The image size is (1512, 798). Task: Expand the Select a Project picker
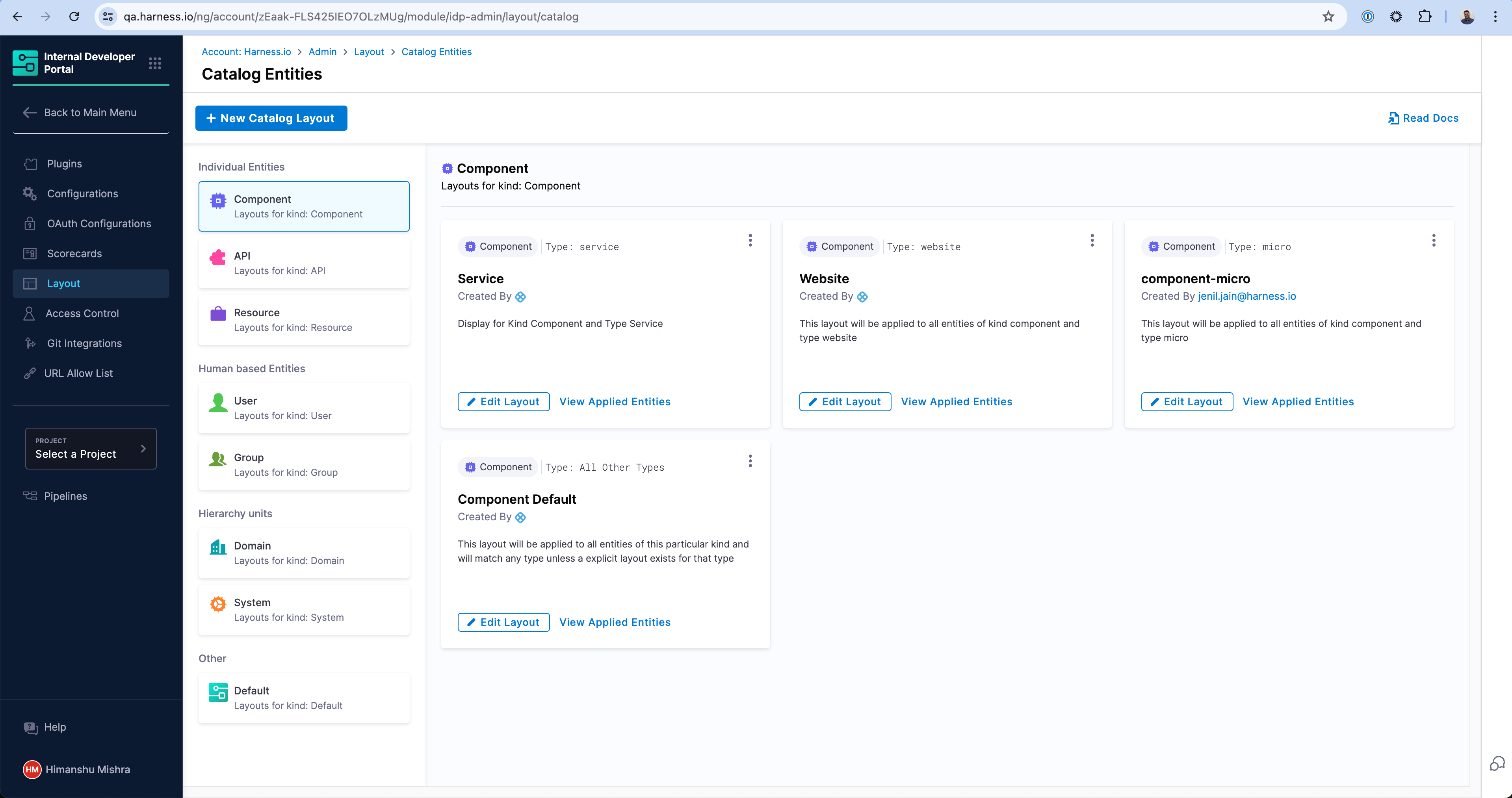(91, 448)
